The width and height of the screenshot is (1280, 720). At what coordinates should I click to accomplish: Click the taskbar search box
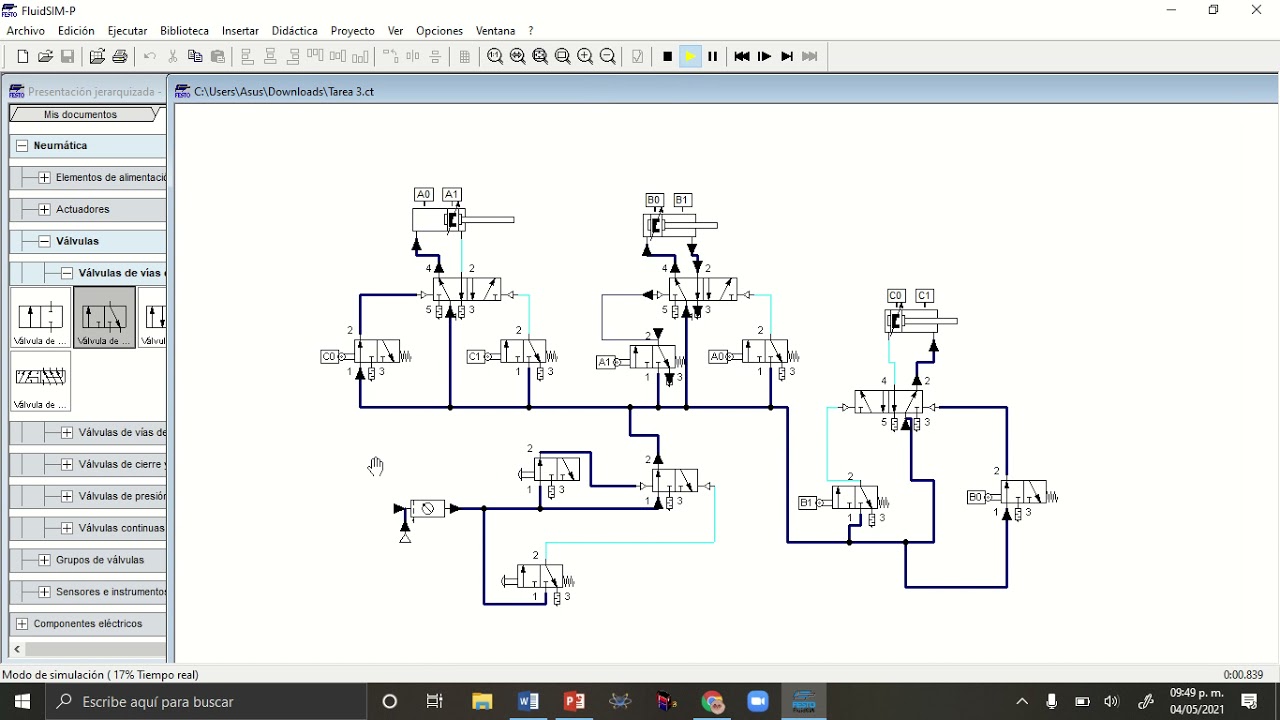208,702
